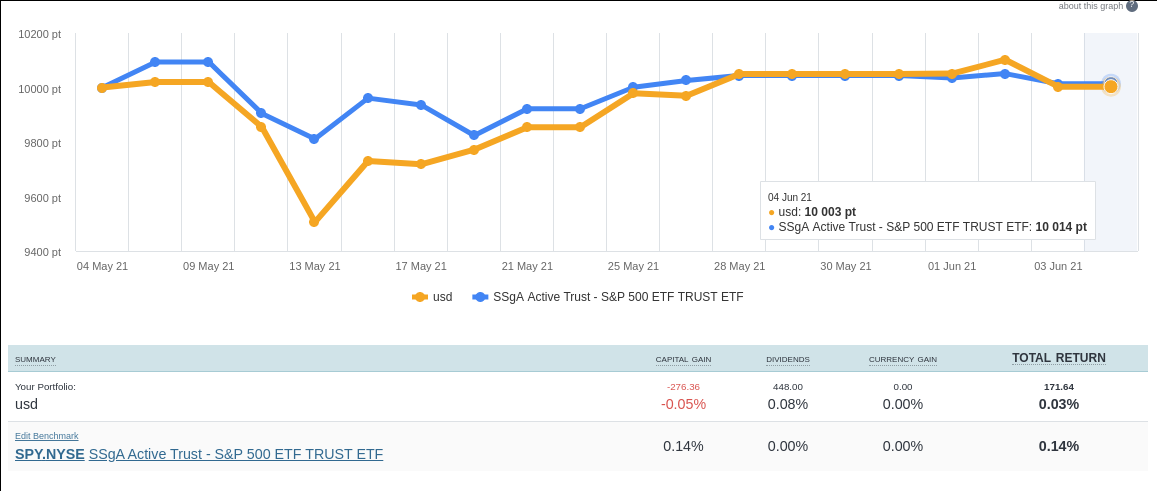Viewport: 1157px width, 491px height.
Task: Click the blue SSgA legend marker icon
Action: click(x=480, y=297)
